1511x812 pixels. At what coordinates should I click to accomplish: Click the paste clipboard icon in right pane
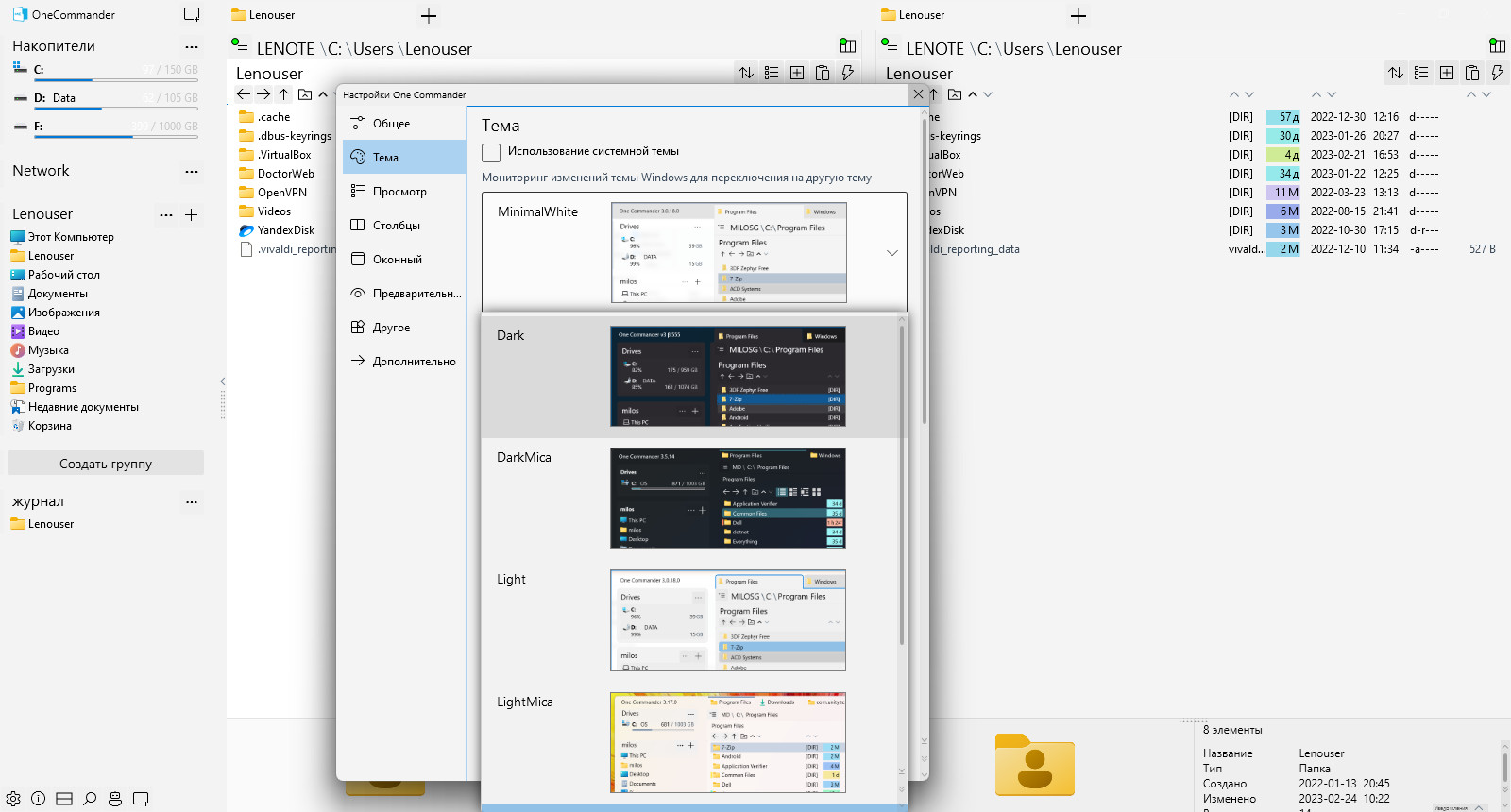pyautogui.click(x=1472, y=73)
